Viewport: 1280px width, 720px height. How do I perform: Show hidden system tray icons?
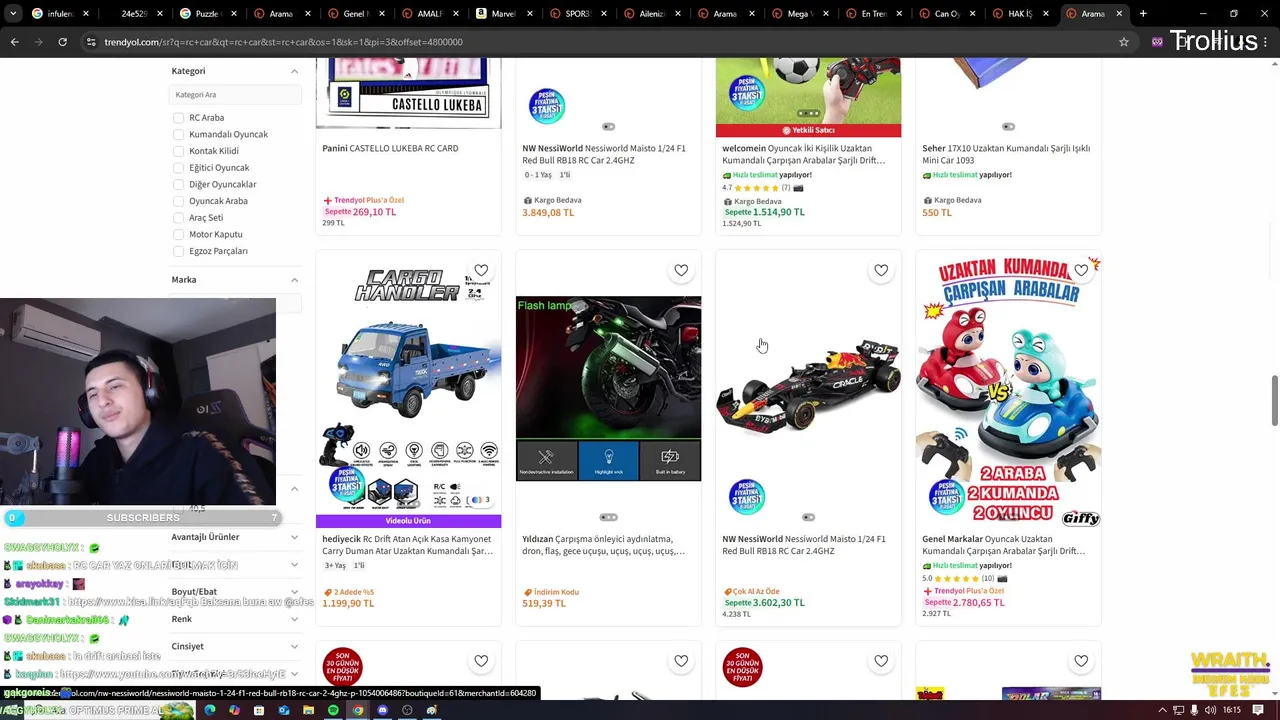click(1162, 711)
